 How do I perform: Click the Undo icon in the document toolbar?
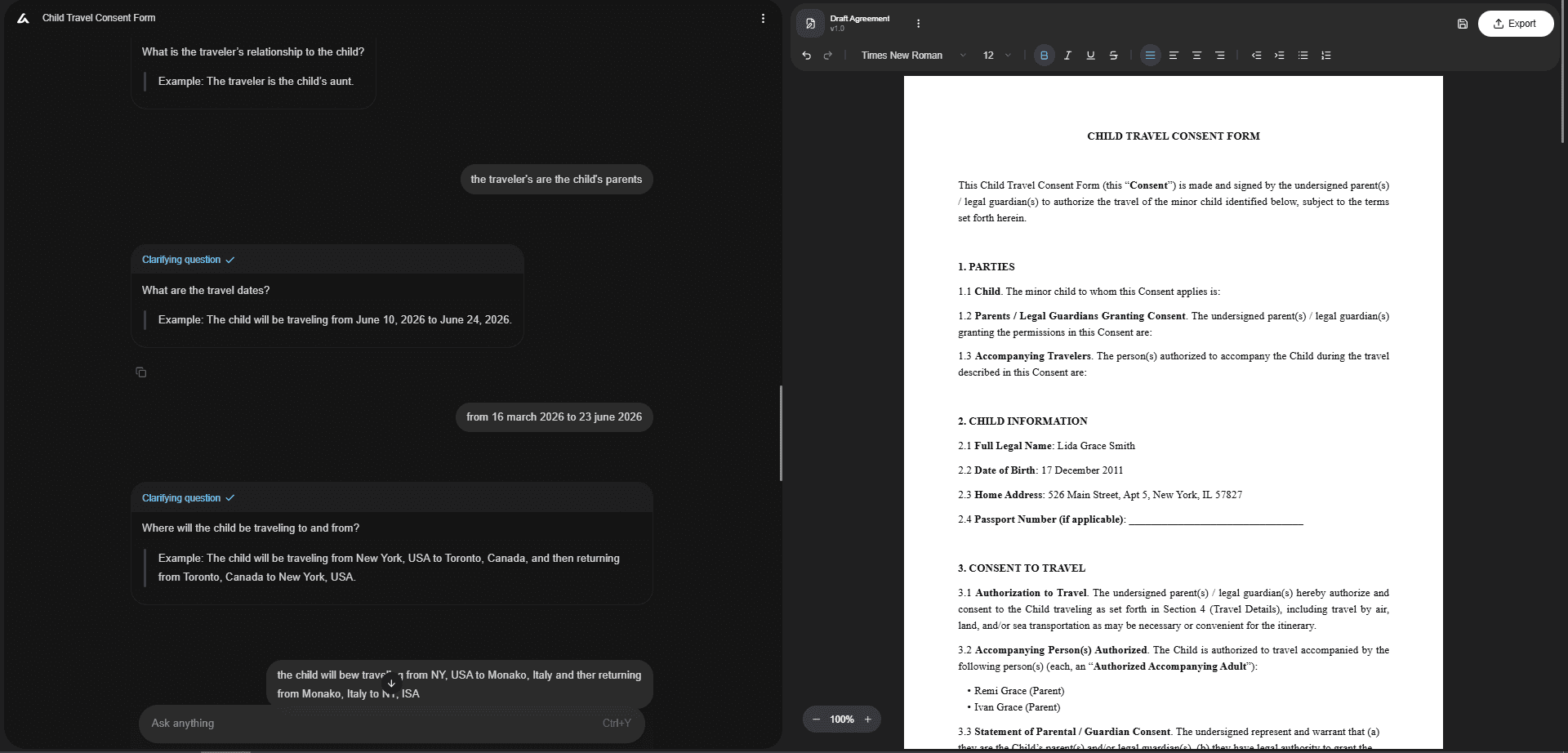coord(806,55)
